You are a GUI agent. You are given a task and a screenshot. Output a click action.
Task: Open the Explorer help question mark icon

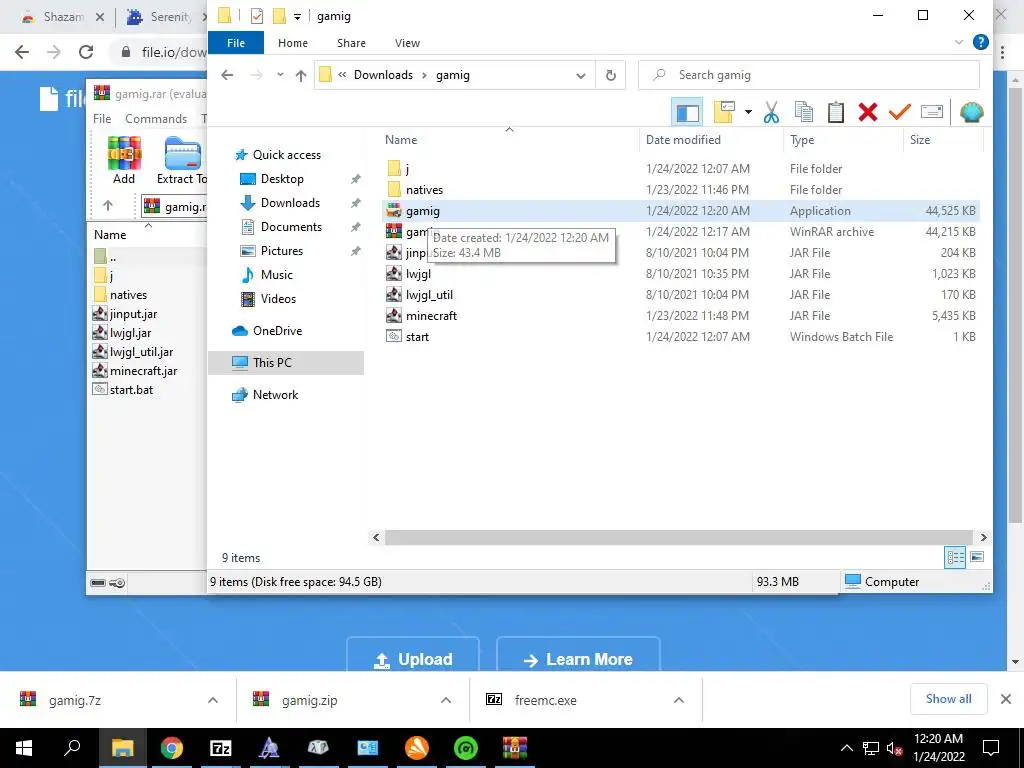click(980, 42)
